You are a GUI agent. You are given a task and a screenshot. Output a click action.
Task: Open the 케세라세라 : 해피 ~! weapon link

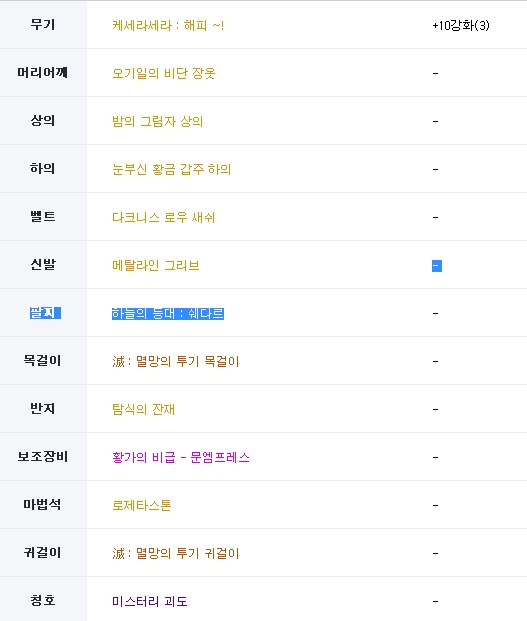[168, 26]
